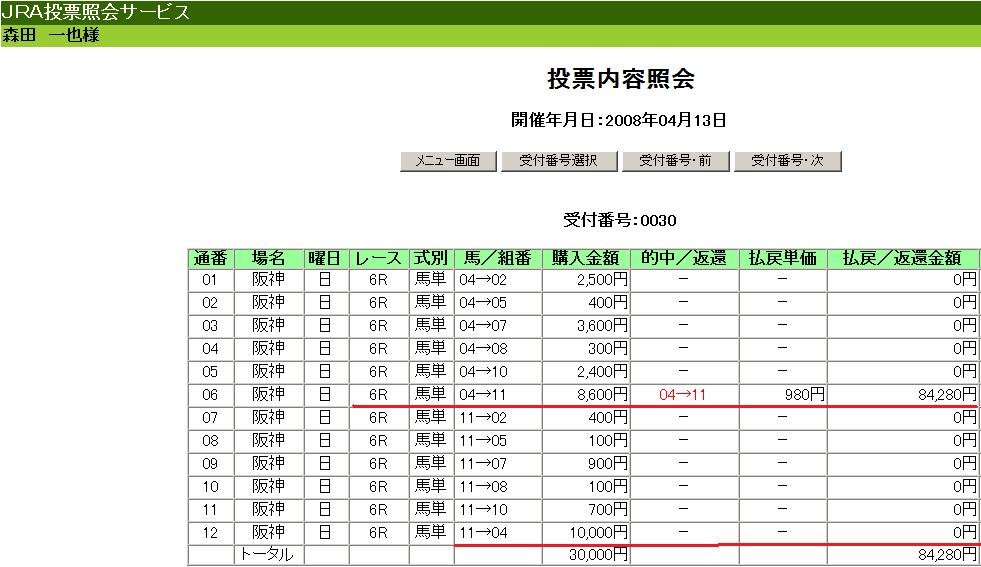Click purchase amount 8,600円

pos(602,395)
